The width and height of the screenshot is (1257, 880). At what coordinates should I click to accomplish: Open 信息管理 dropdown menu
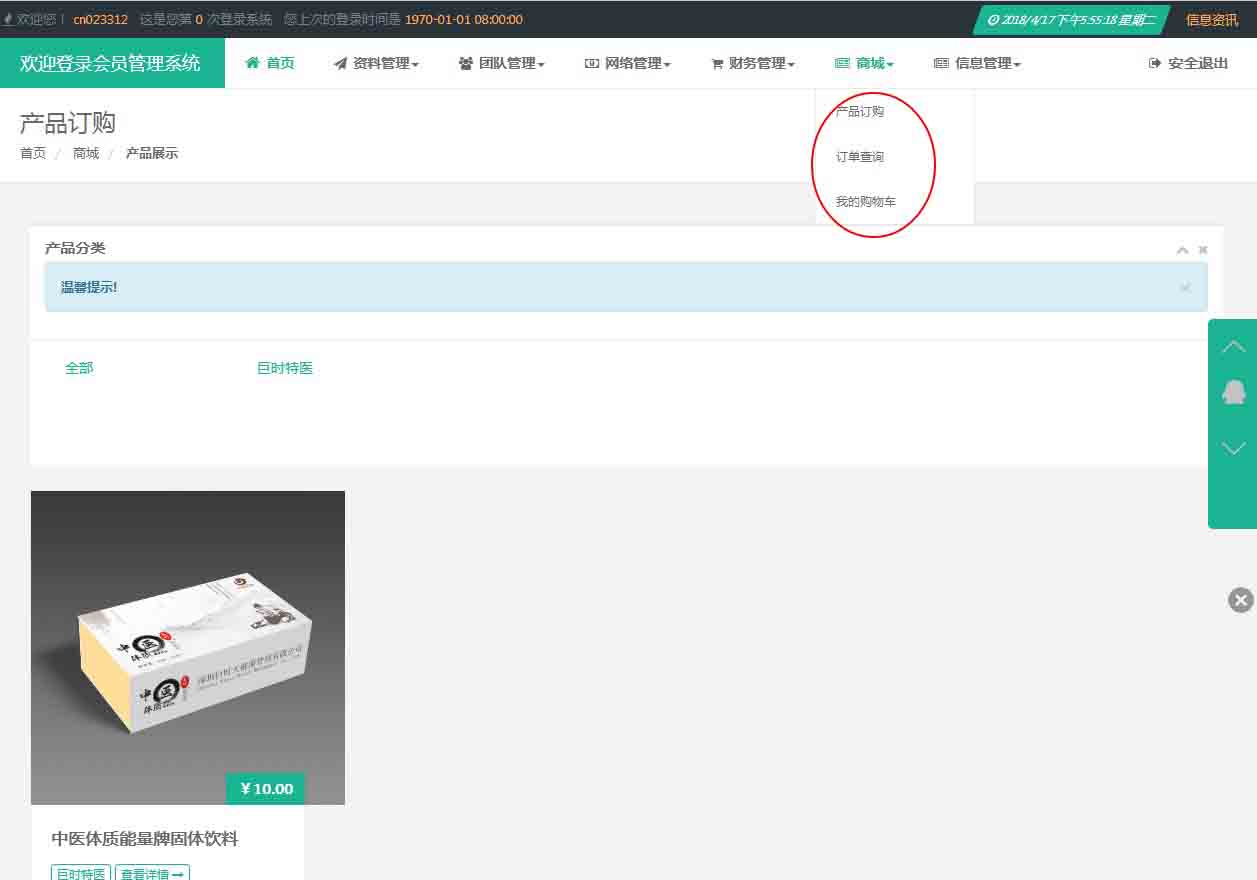click(977, 63)
